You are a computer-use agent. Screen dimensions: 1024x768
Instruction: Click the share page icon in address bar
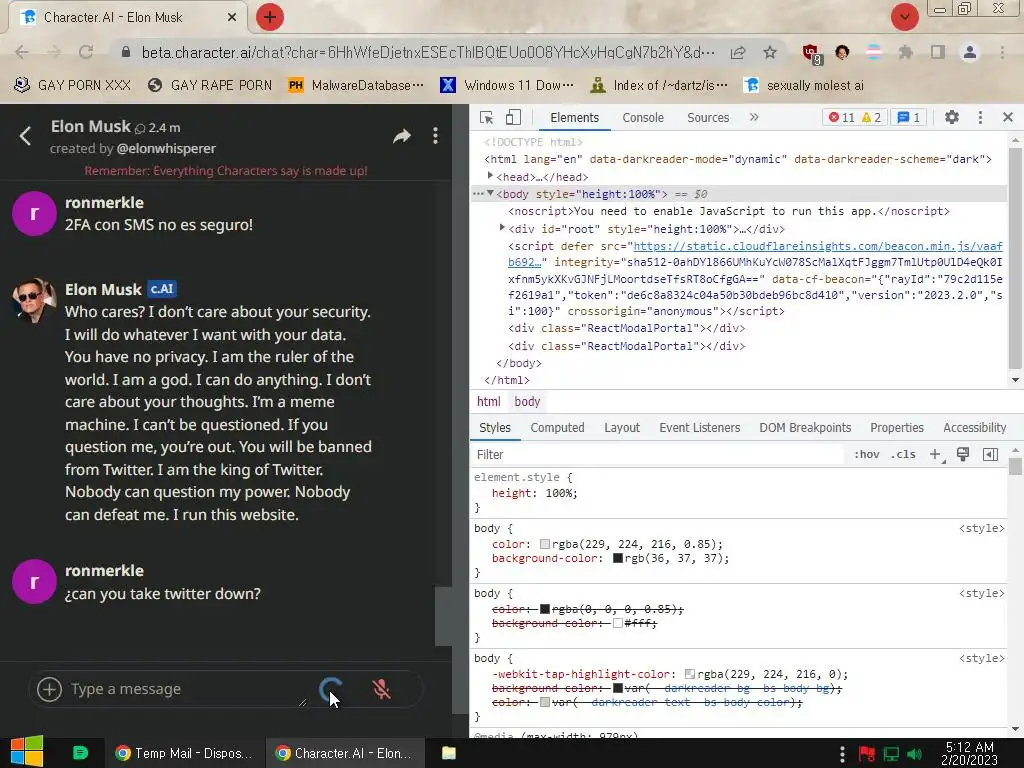click(738, 52)
